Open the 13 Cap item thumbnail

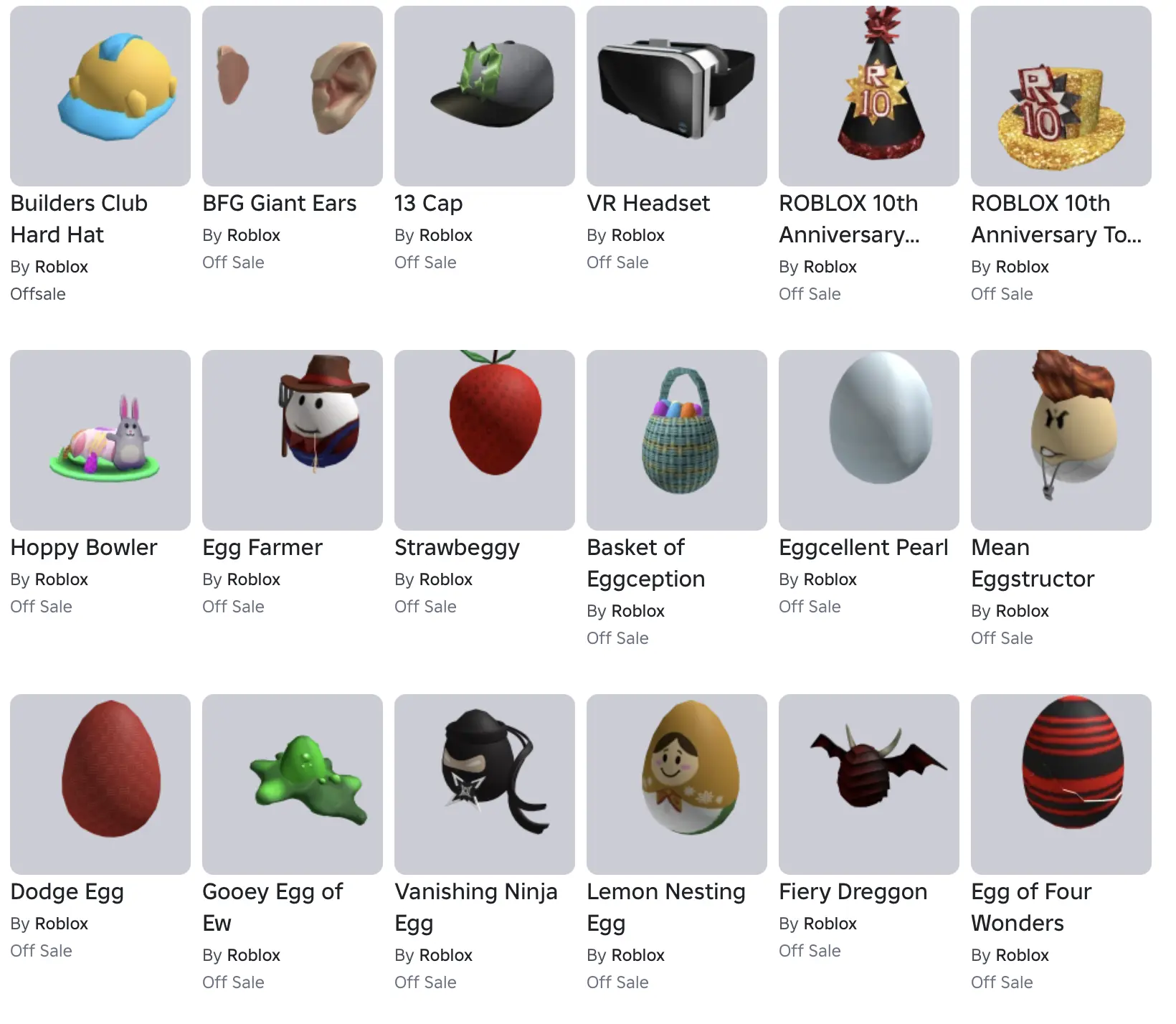[x=485, y=96]
